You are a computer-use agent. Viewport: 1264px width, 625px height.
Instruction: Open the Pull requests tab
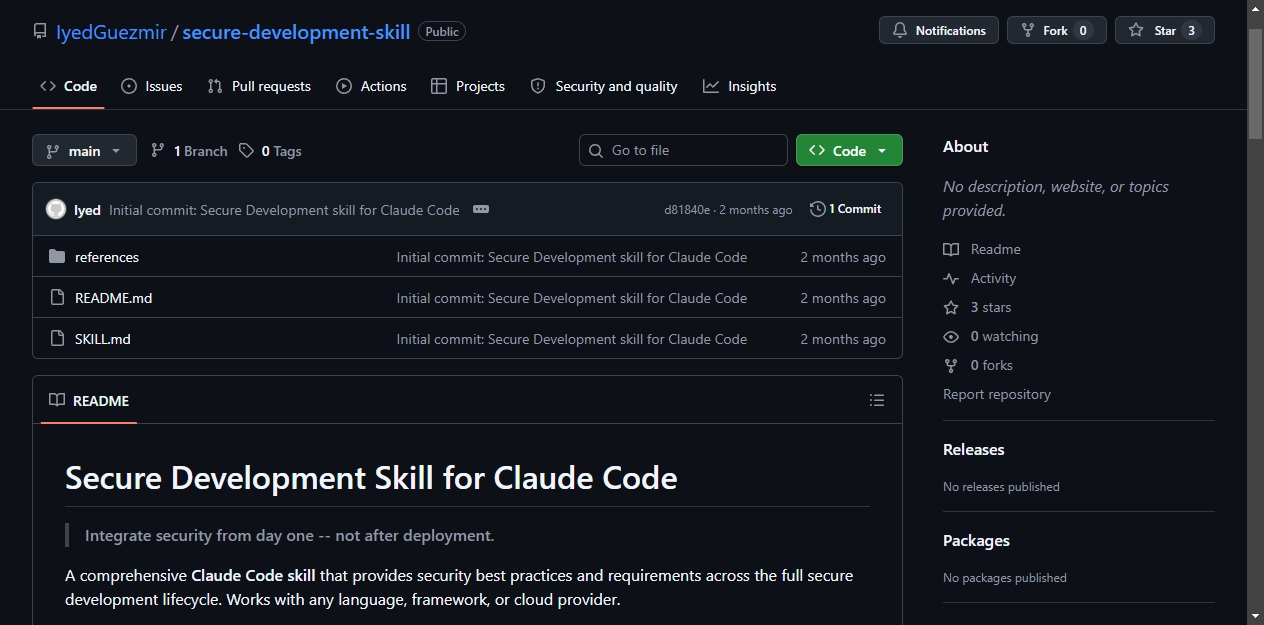tap(259, 86)
